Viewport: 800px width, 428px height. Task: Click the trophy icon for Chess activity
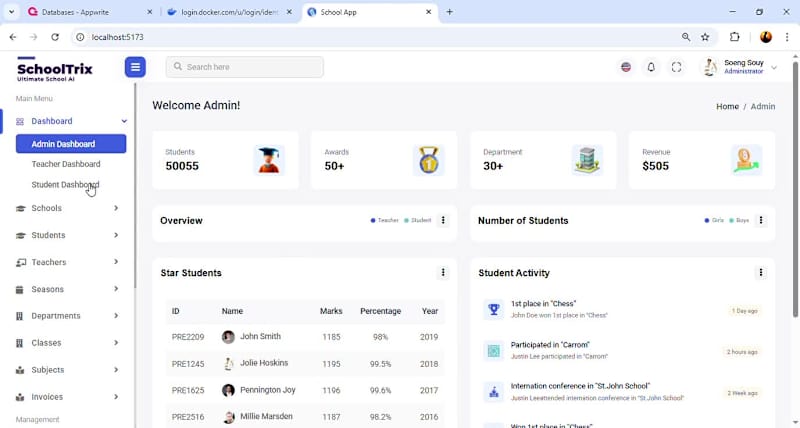pos(493,309)
